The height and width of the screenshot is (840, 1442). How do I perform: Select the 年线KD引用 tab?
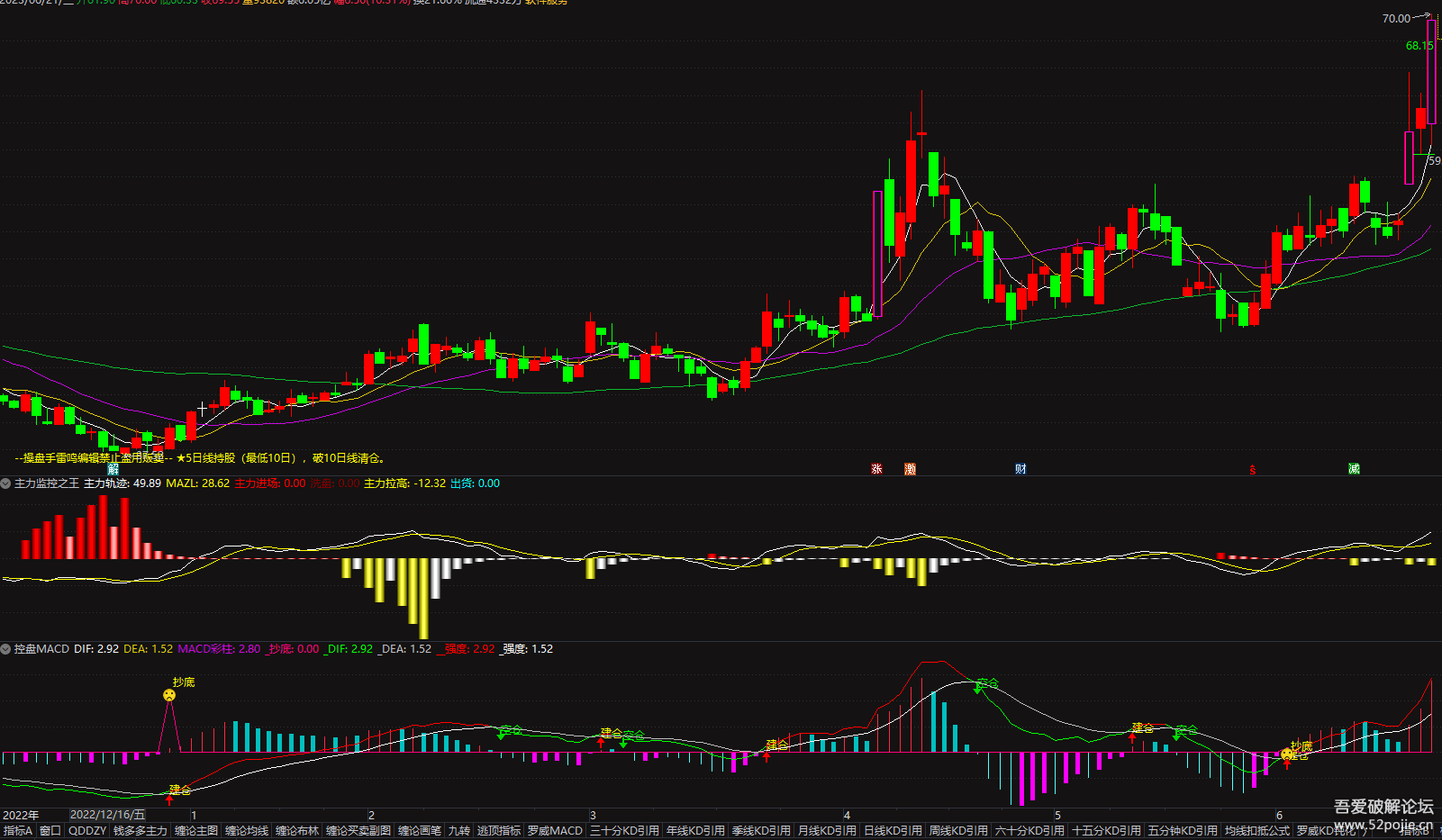(x=695, y=831)
